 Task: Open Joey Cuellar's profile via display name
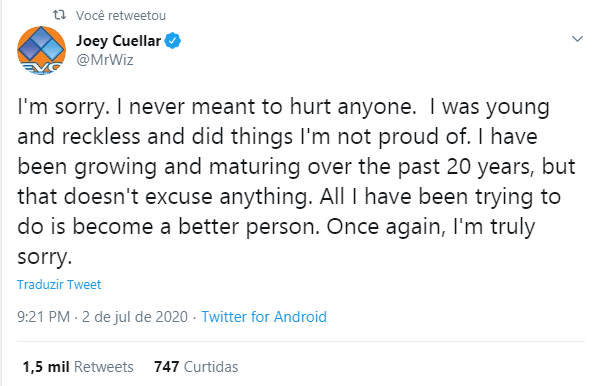118,41
